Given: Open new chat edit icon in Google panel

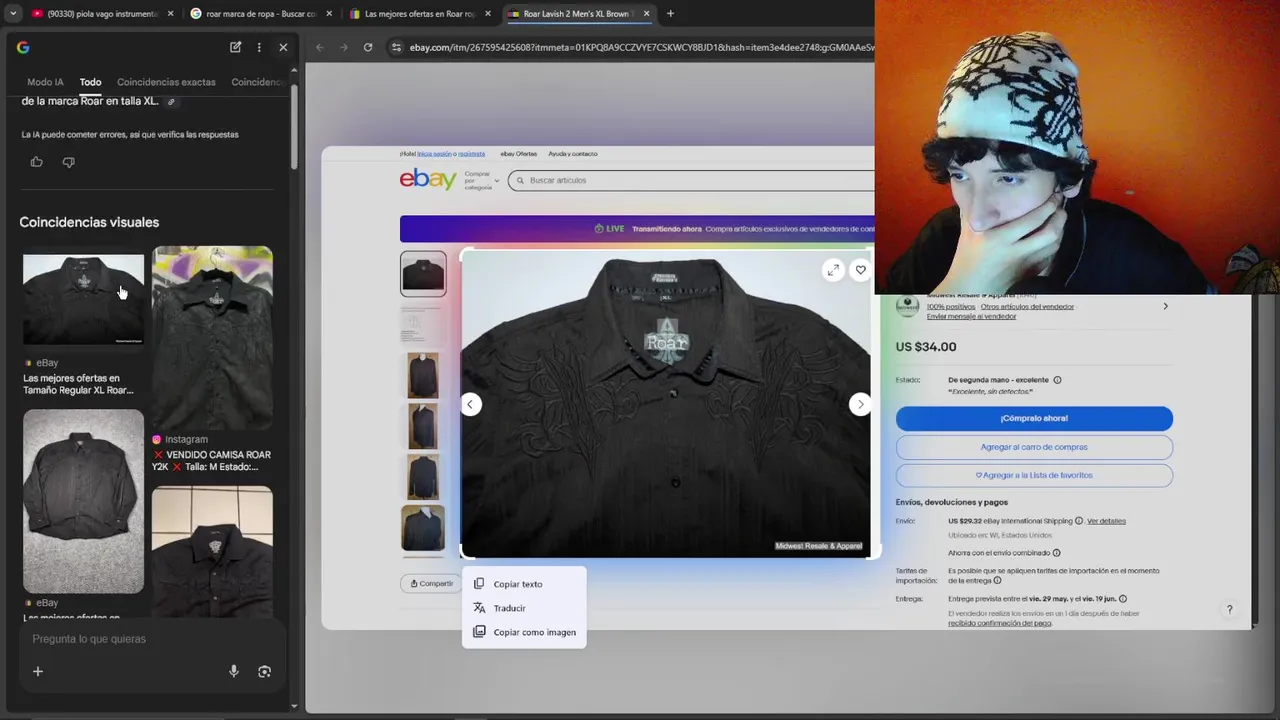Looking at the screenshot, I should (235, 47).
